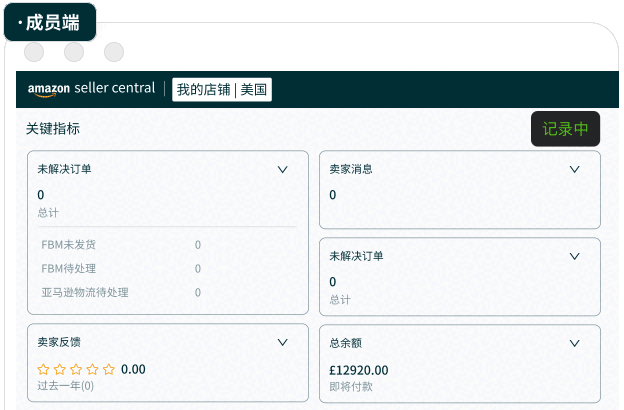Expand the 总余额 card chevron
The height and width of the screenshot is (410, 624).
574,342
